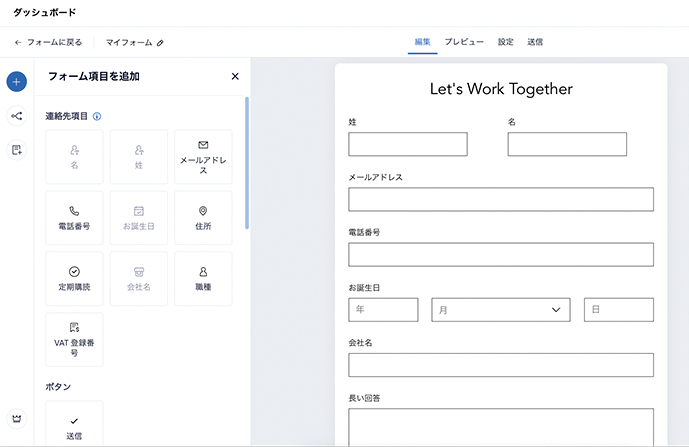
Task: Add the 電話番号 field tile
Action: point(74,218)
